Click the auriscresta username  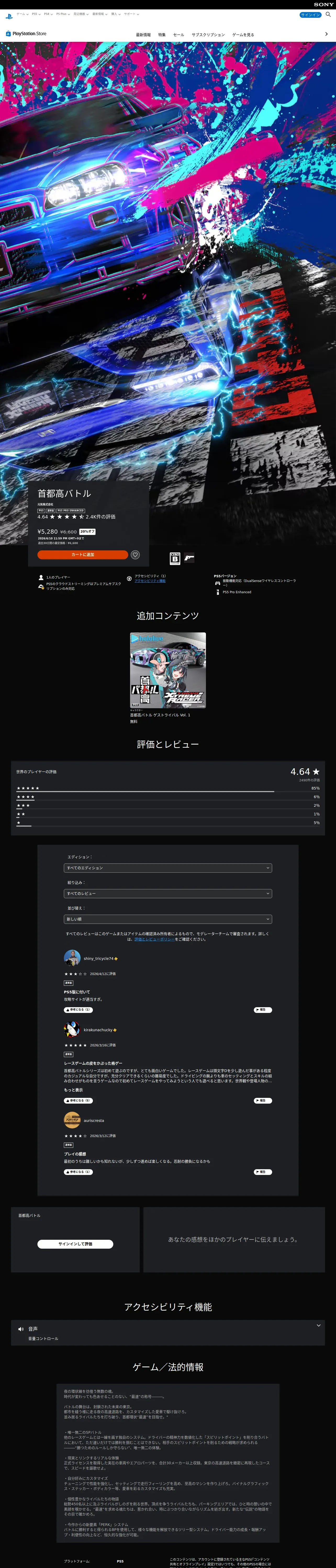click(94, 1120)
